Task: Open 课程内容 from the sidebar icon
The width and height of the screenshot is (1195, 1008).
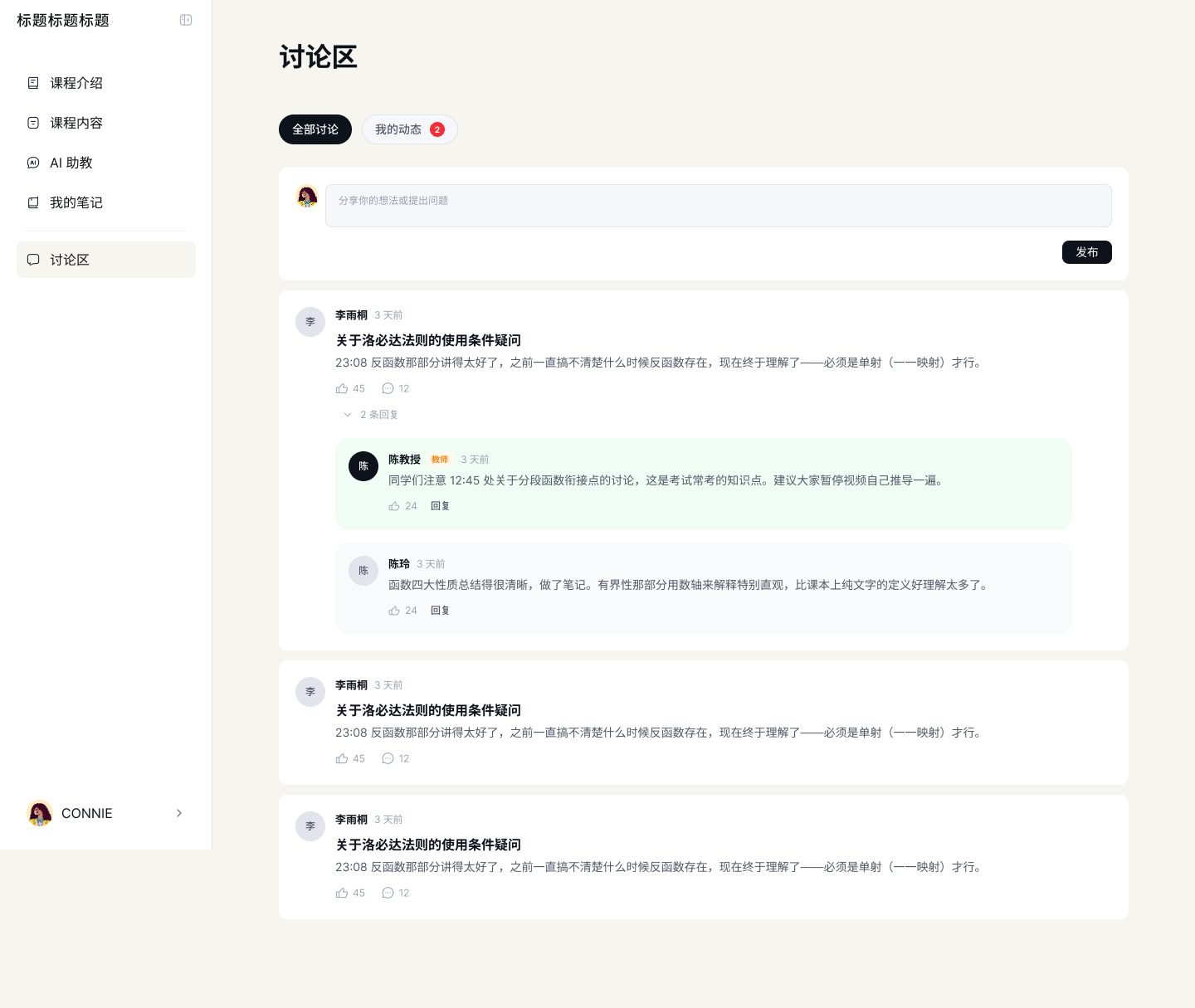Action: click(x=32, y=123)
